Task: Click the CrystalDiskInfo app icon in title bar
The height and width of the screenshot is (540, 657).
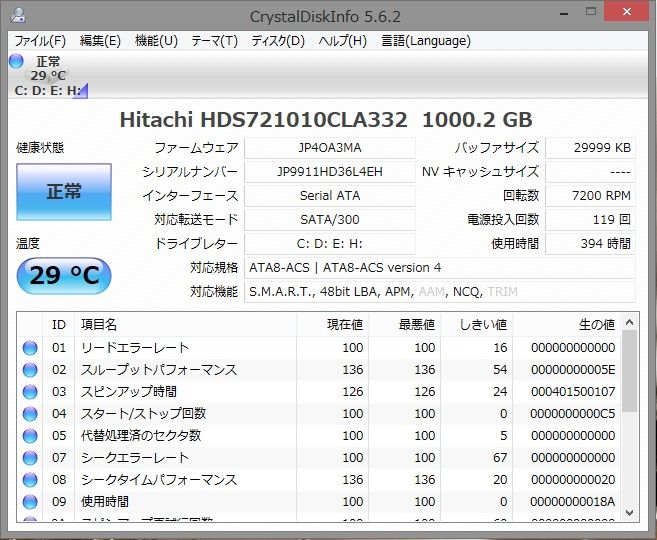Action: click(18, 15)
